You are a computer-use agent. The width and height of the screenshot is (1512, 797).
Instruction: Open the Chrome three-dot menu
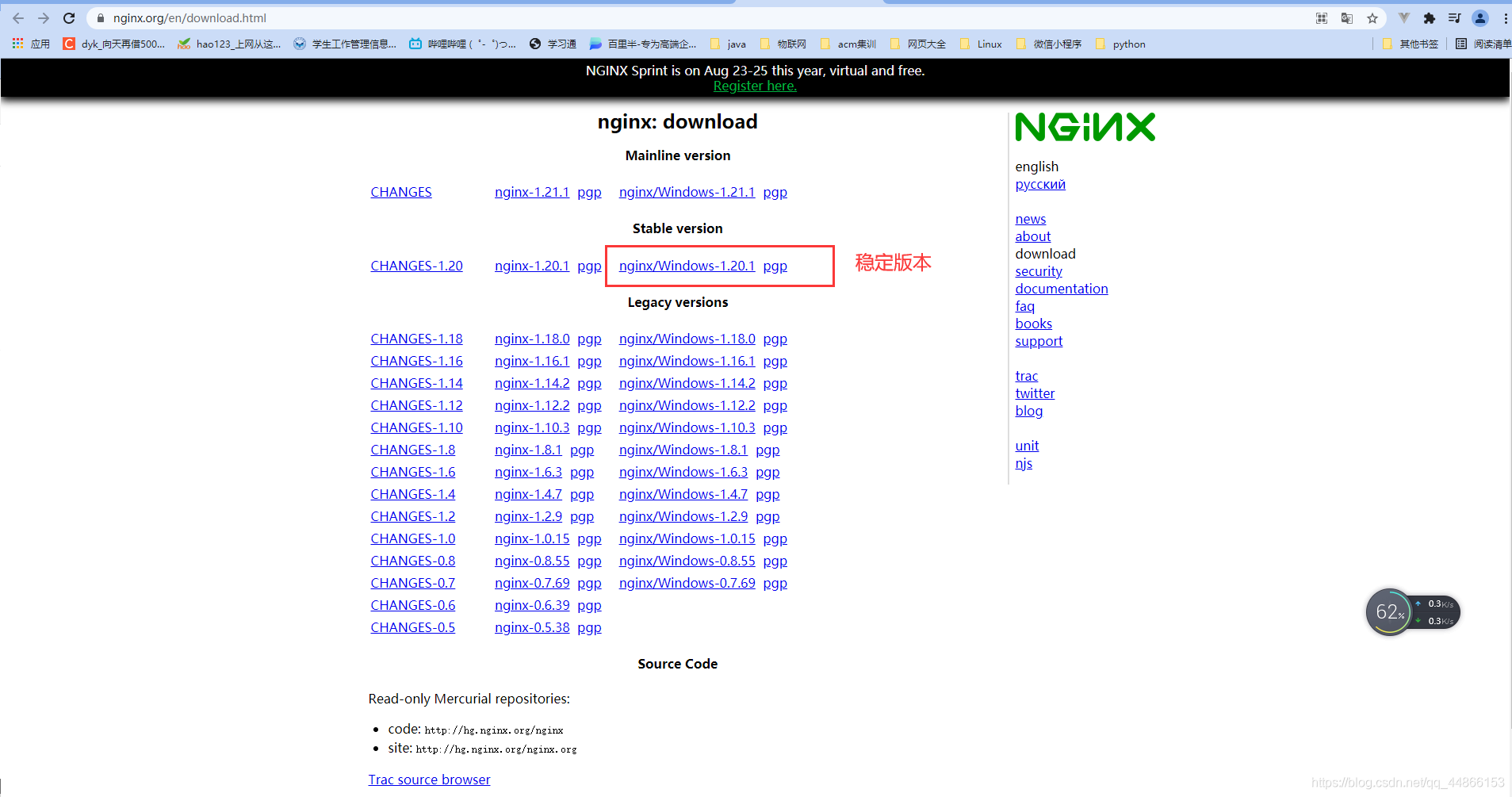1505,17
